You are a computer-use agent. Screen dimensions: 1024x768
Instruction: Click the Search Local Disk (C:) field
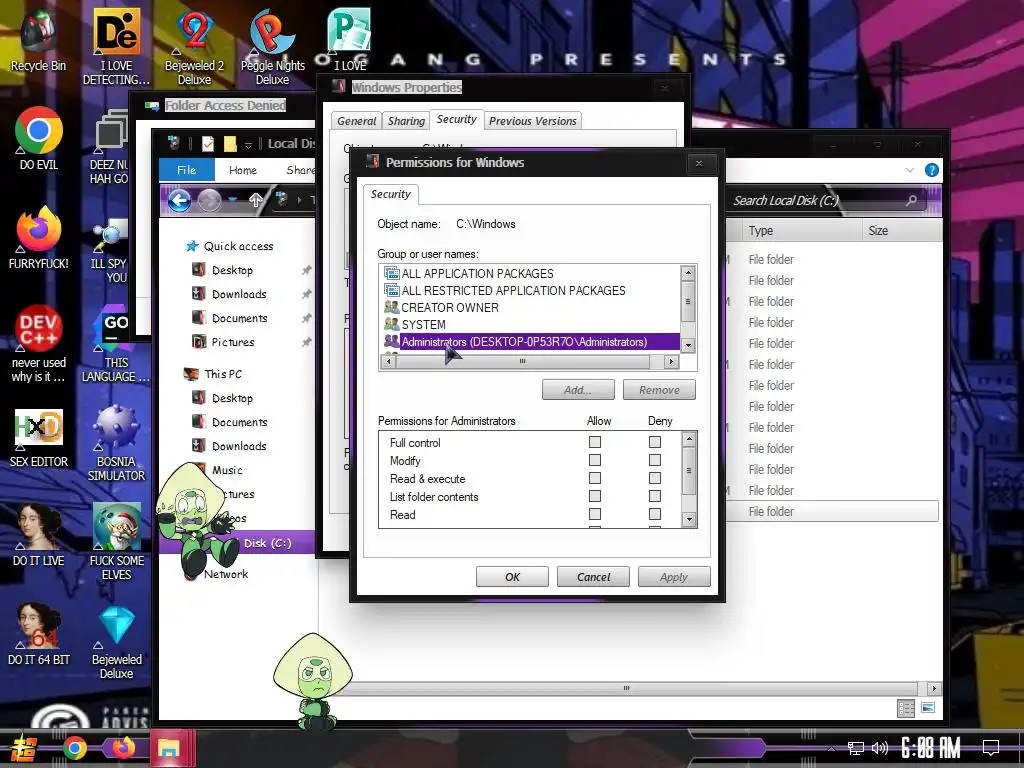point(826,200)
